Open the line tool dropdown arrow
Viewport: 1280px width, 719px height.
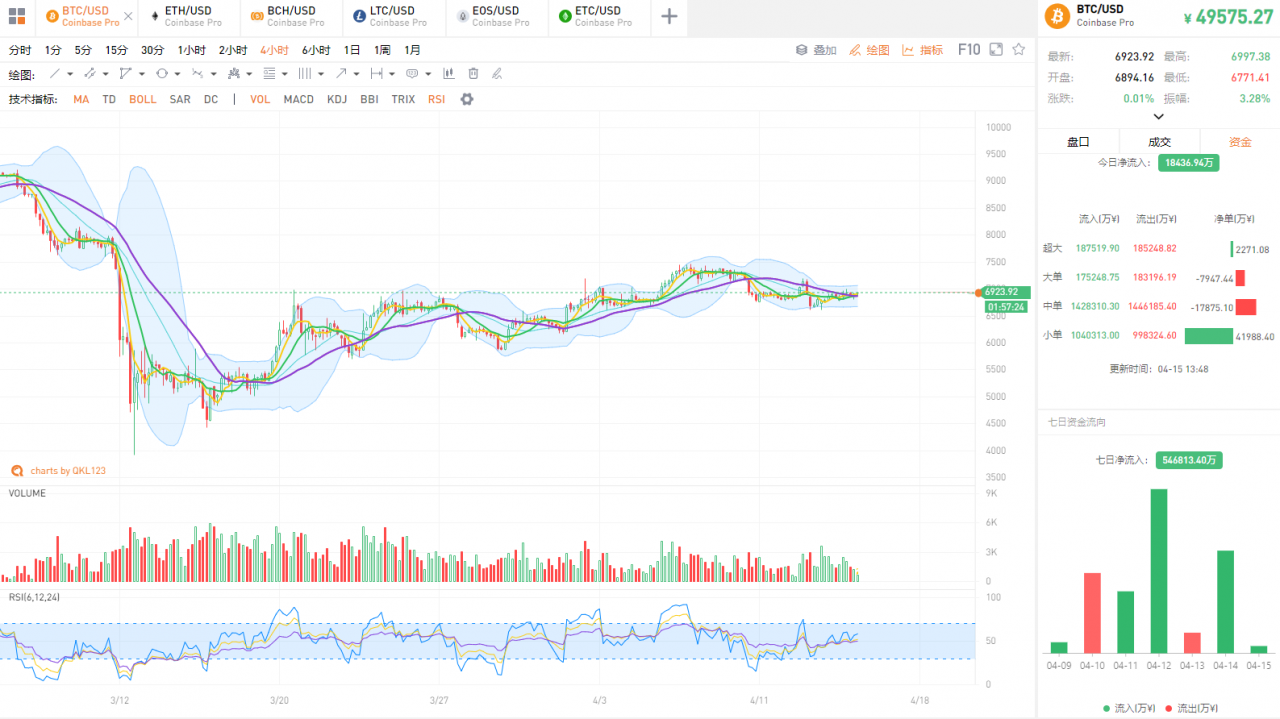[71, 74]
